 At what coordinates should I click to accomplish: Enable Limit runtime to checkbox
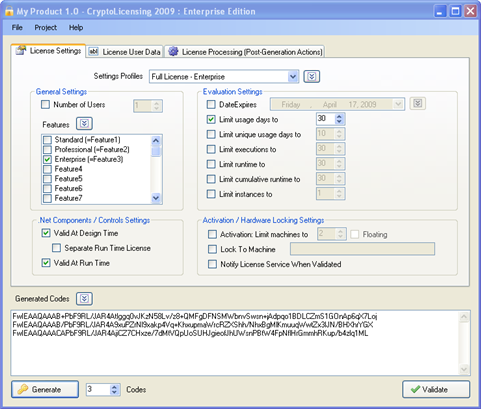[x=211, y=164]
